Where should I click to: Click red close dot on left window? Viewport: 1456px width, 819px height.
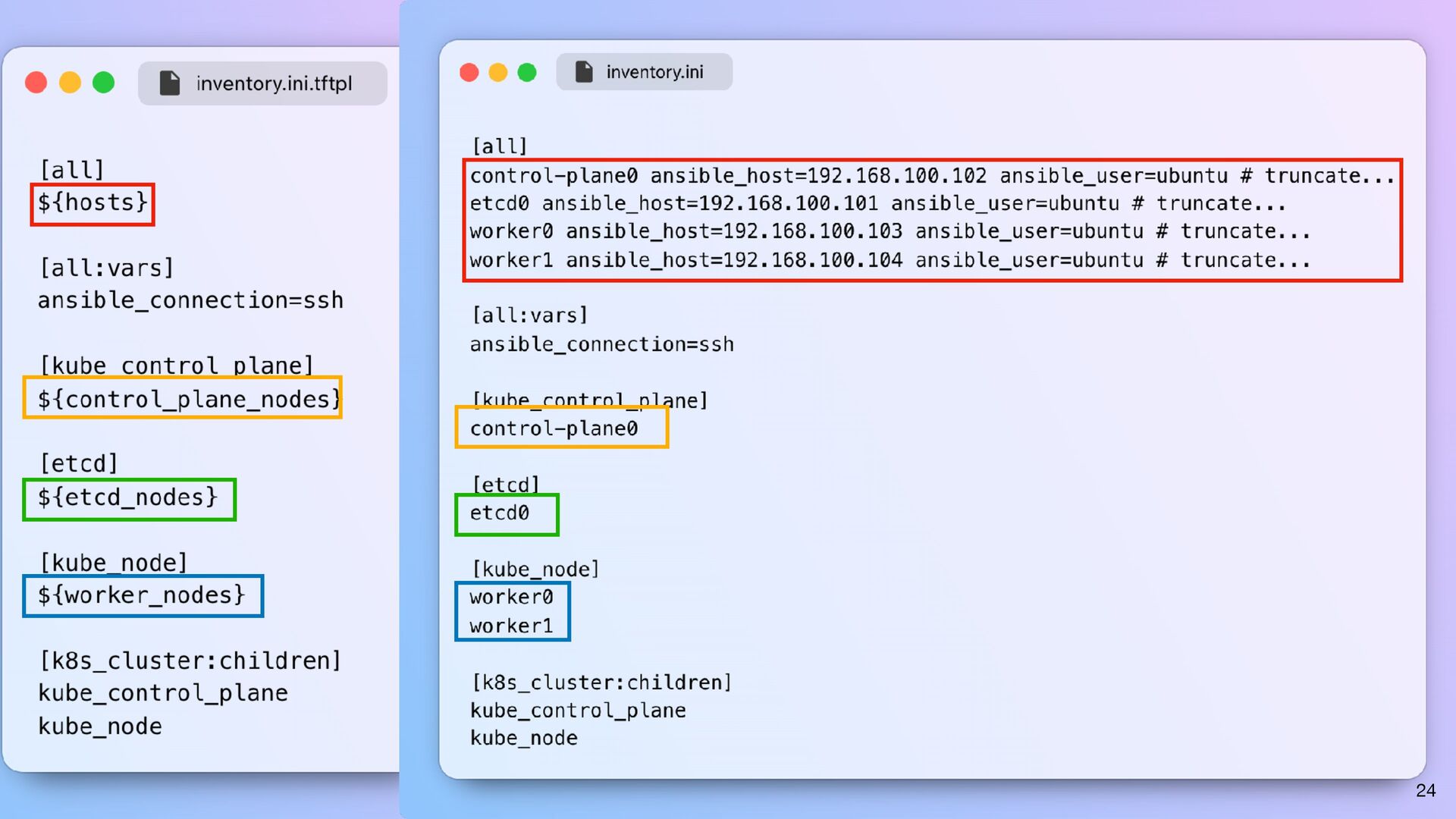pos(36,83)
